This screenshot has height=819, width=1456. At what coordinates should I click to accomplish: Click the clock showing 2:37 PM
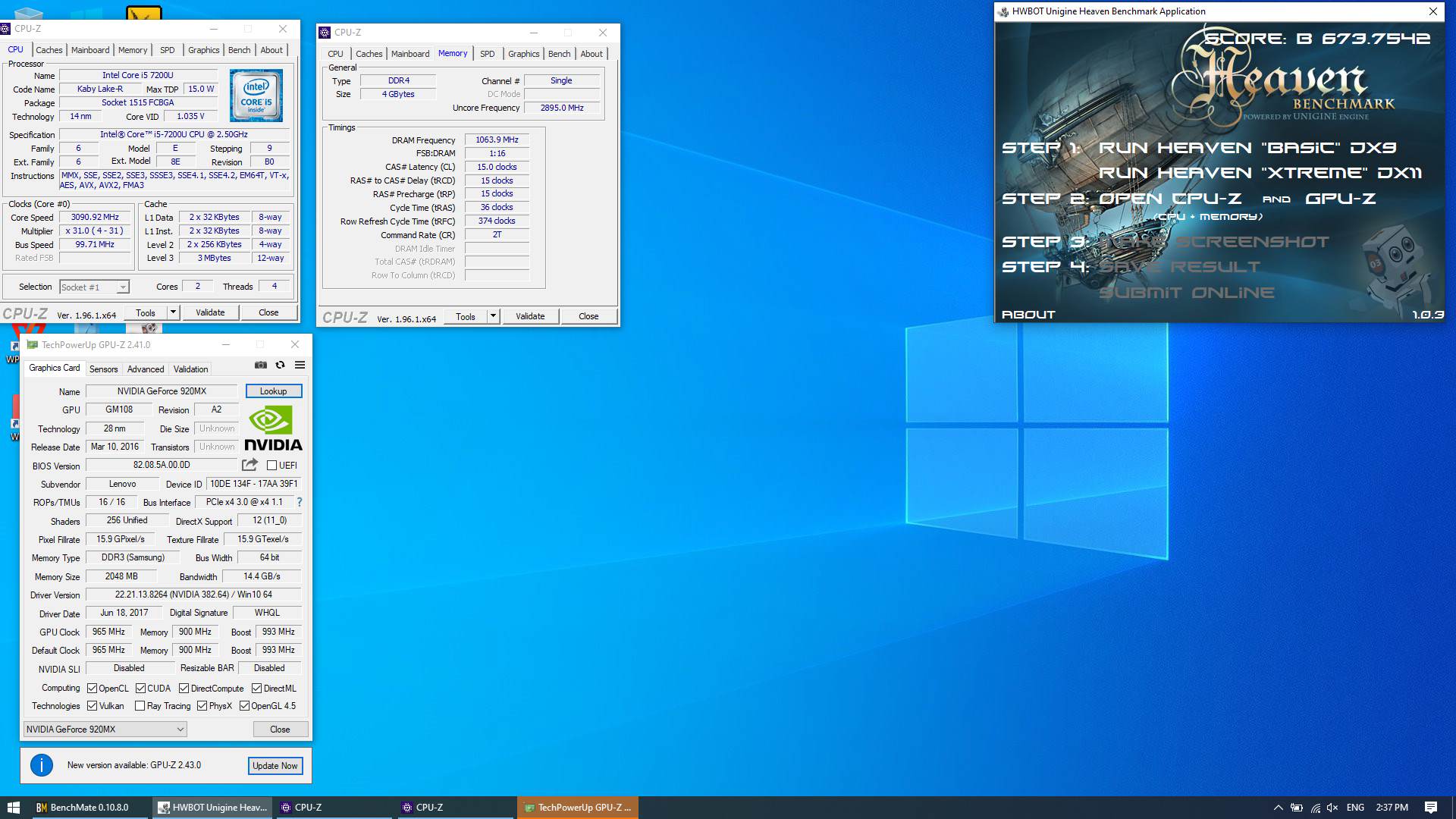[1392, 808]
